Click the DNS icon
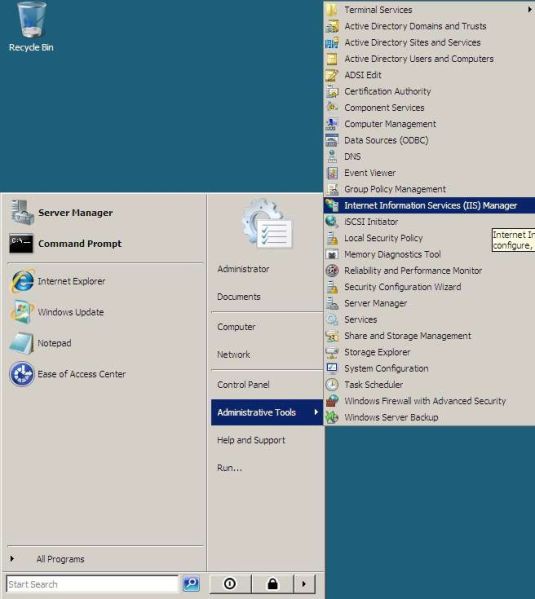 [332, 157]
